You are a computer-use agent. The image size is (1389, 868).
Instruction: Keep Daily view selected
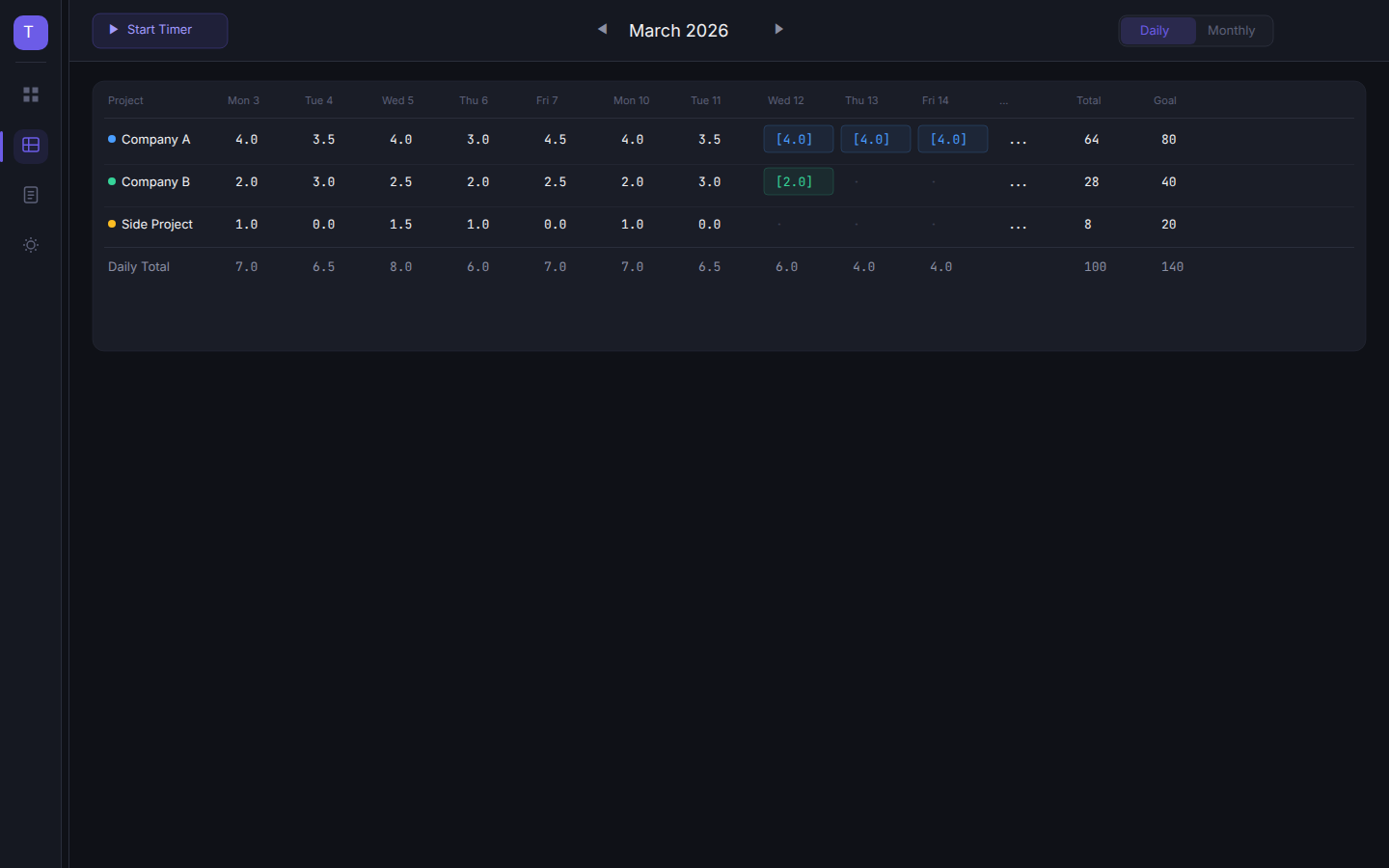[x=1157, y=30]
